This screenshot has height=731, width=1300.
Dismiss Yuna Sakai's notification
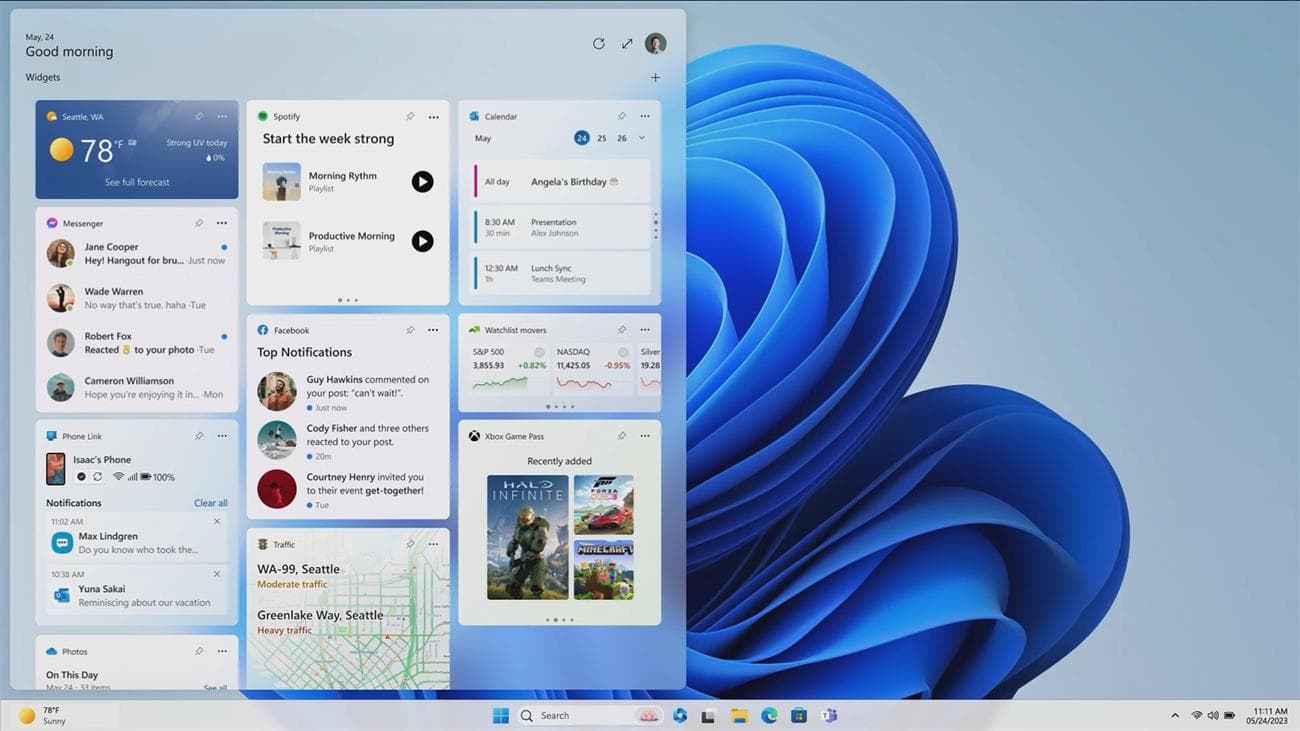coord(216,574)
